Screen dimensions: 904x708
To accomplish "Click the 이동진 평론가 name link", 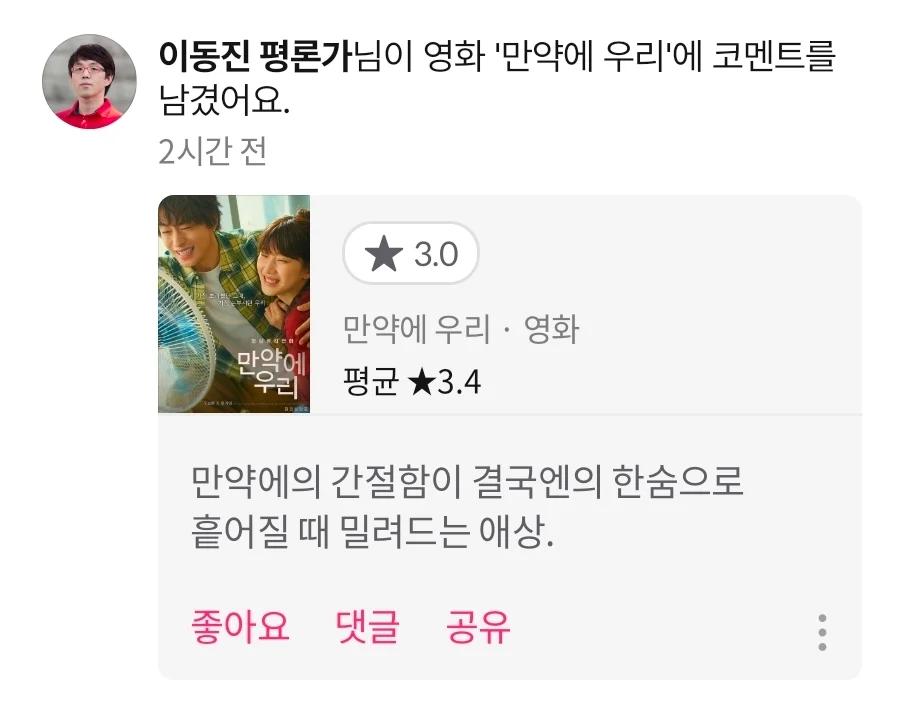I will point(255,56).
